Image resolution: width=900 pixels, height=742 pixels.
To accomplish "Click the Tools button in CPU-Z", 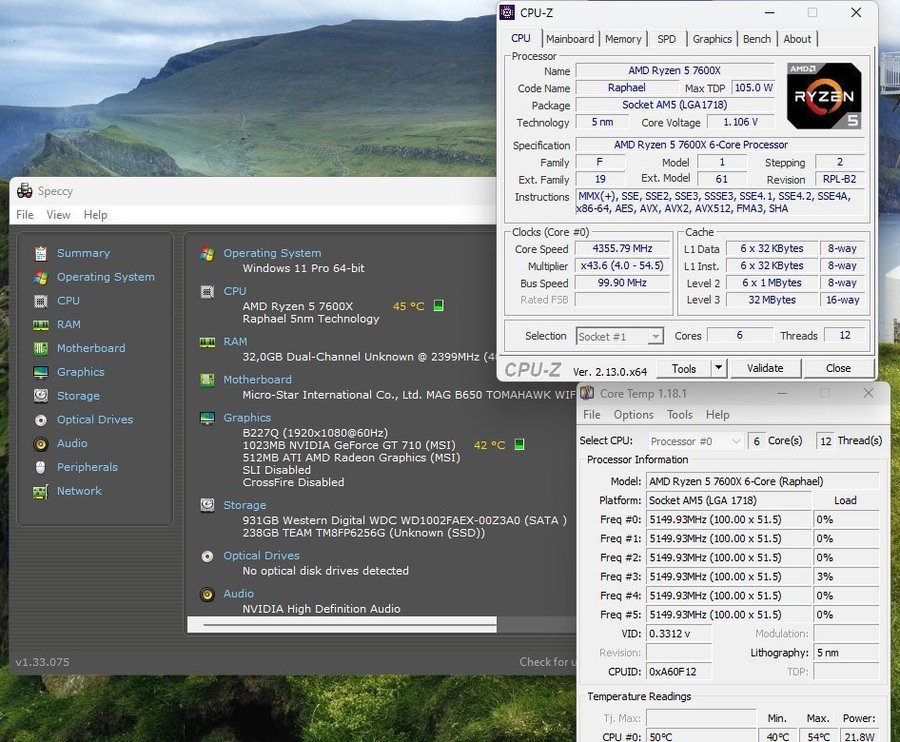I will coord(684,368).
